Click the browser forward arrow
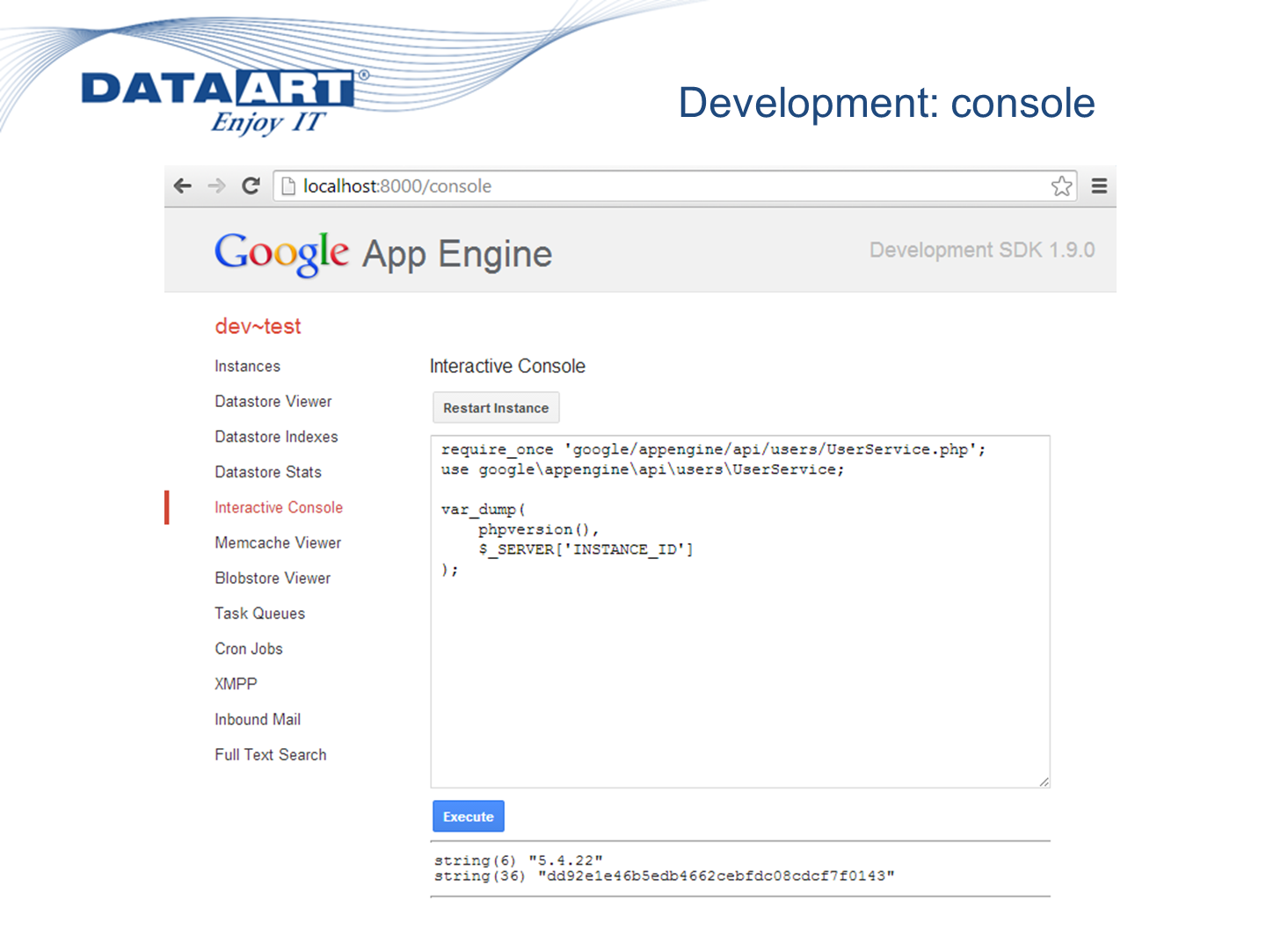Screen dimensions: 1266x952 (x=216, y=186)
